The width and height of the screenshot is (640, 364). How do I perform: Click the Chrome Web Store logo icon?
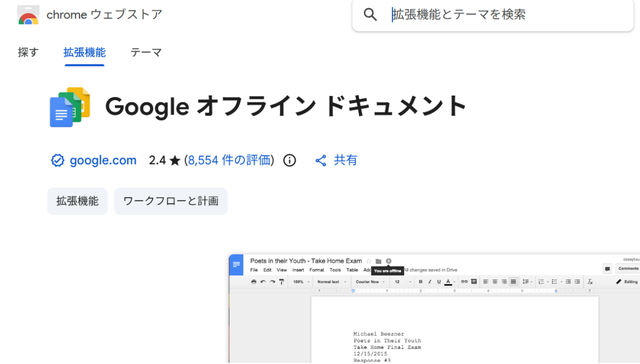tap(28, 15)
